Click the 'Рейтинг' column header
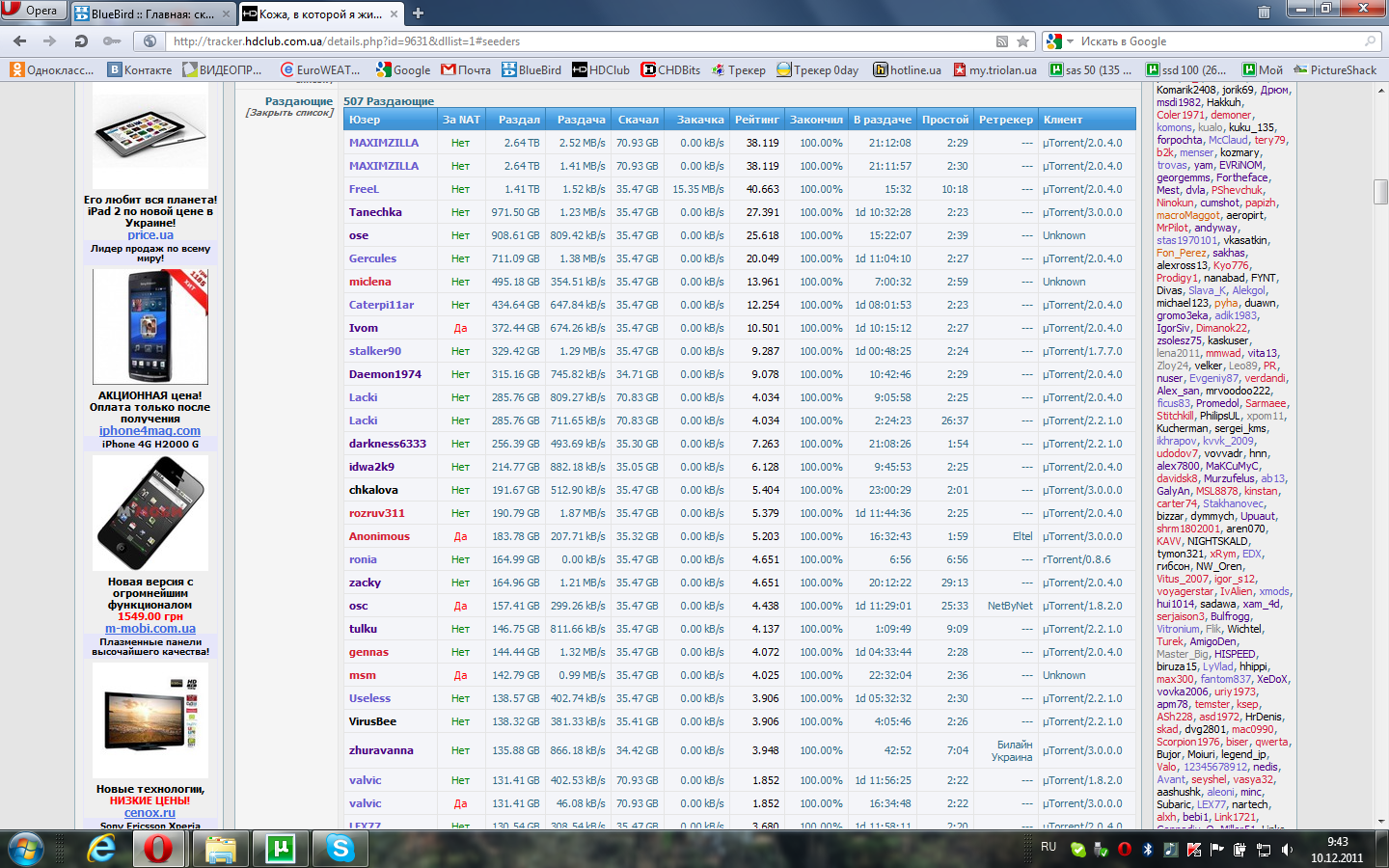The image size is (1389, 868). point(757,120)
